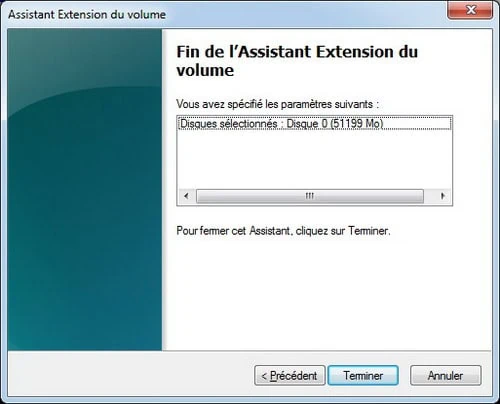Viewport: 500px width, 404px height.
Task: Cancel the wizard with Annuler
Action: [445, 375]
